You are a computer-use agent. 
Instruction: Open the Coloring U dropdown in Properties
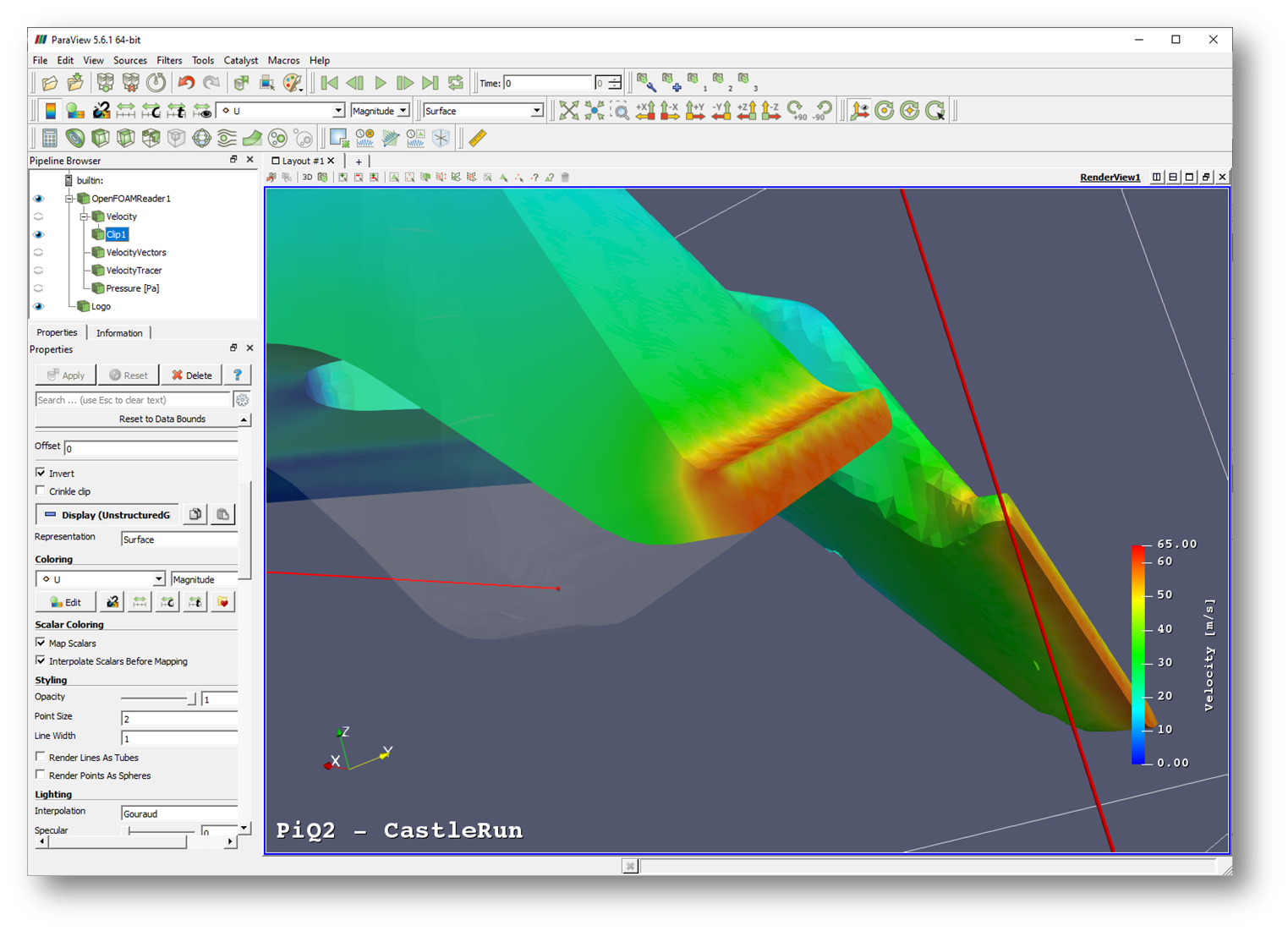[100, 579]
